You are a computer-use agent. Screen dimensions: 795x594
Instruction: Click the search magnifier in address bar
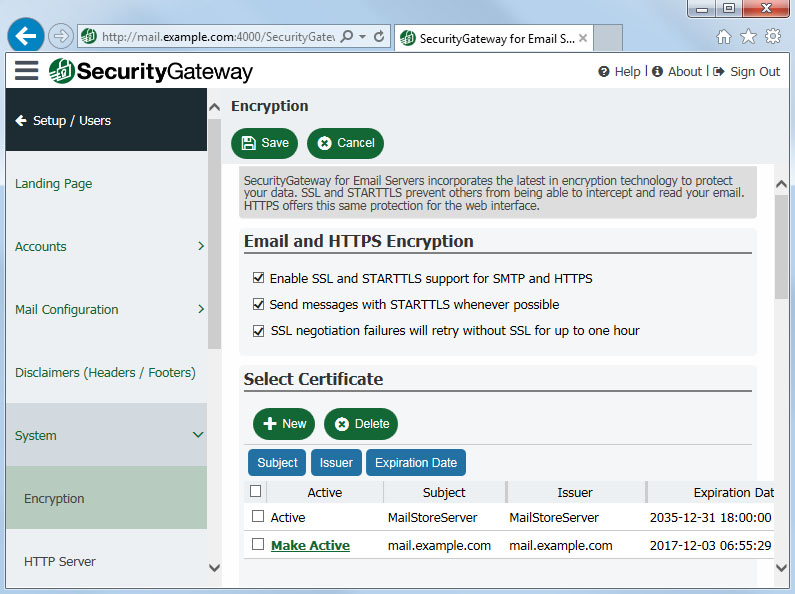(347, 36)
